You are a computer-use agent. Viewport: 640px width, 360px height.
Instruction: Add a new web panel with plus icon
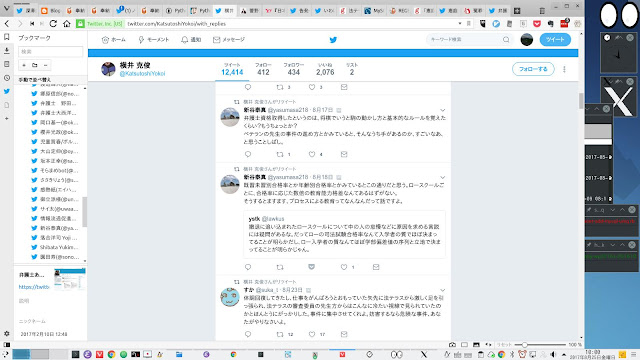(7, 118)
